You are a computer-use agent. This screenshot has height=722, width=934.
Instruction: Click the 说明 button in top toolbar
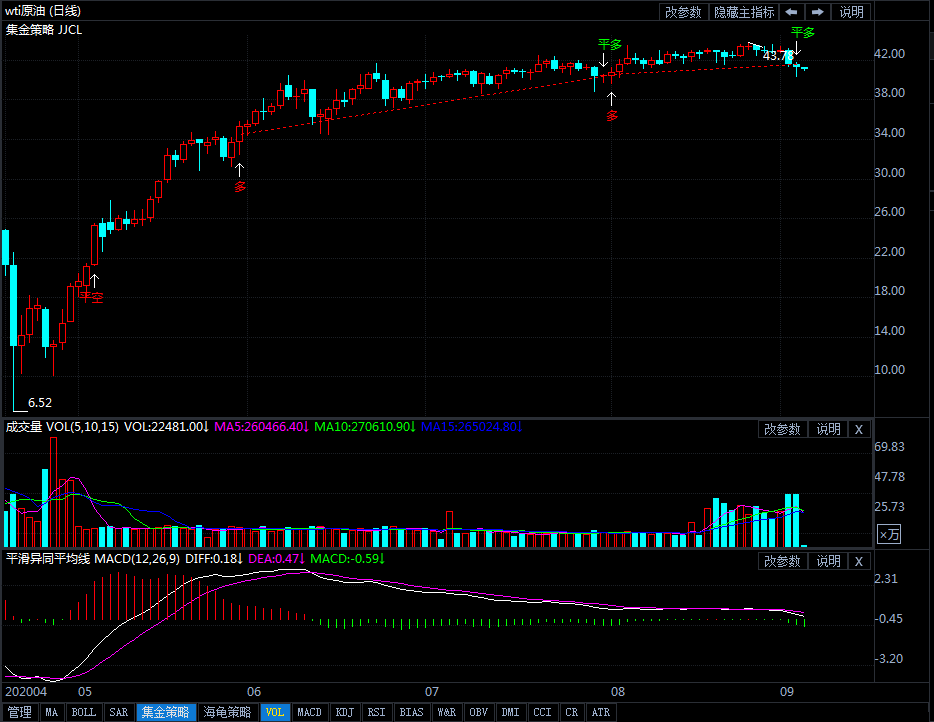pyautogui.click(x=851, y=12)
